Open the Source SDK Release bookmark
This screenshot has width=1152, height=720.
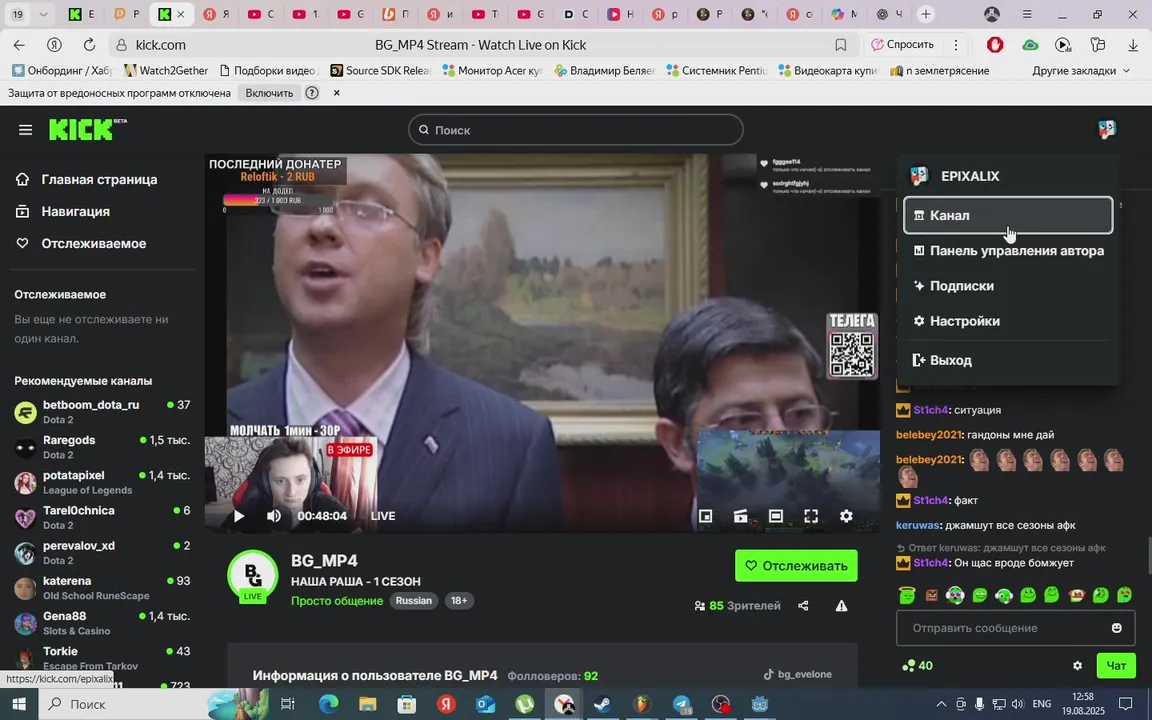381,71
